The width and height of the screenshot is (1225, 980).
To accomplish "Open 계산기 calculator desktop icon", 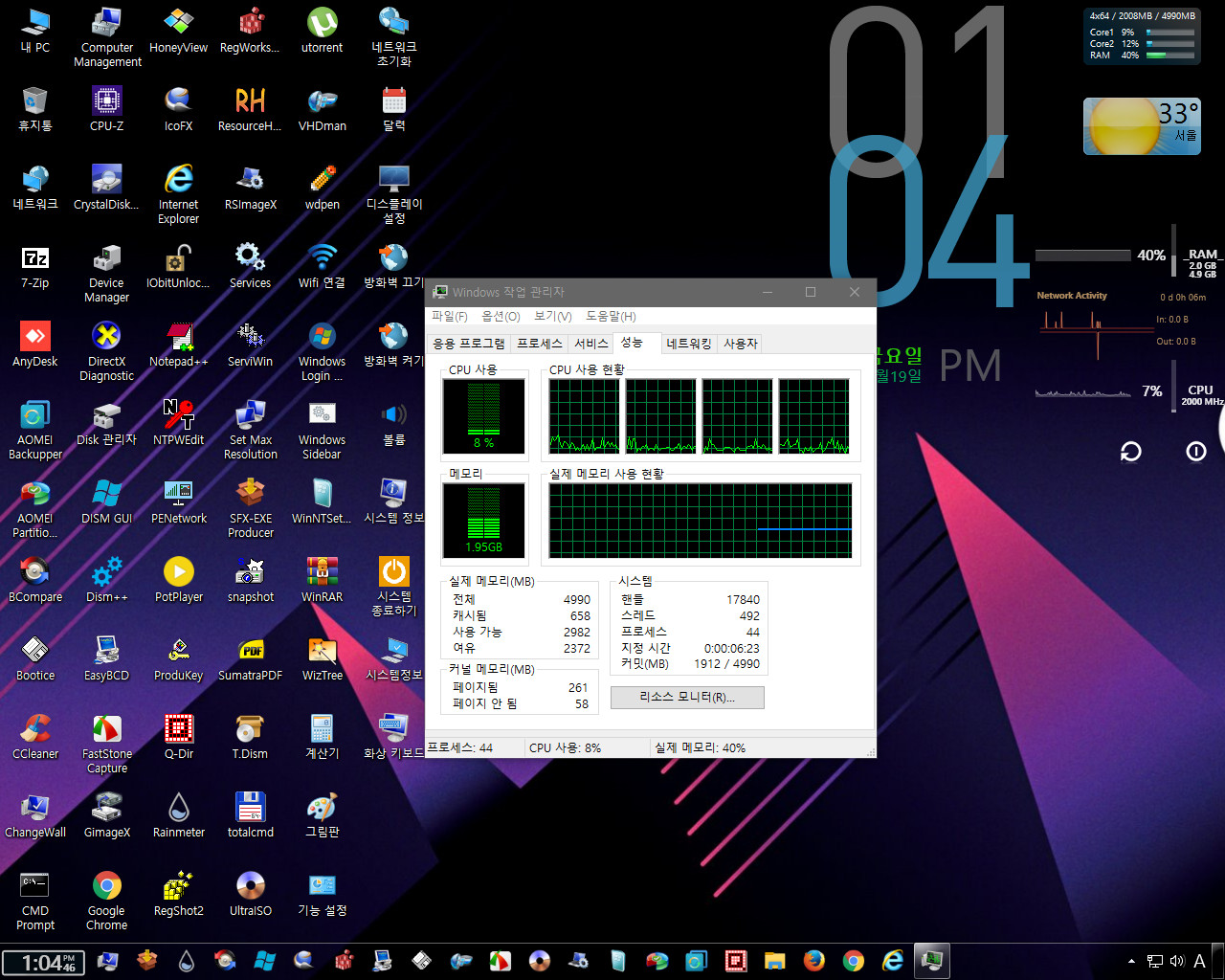I will (x=322, y=737).
